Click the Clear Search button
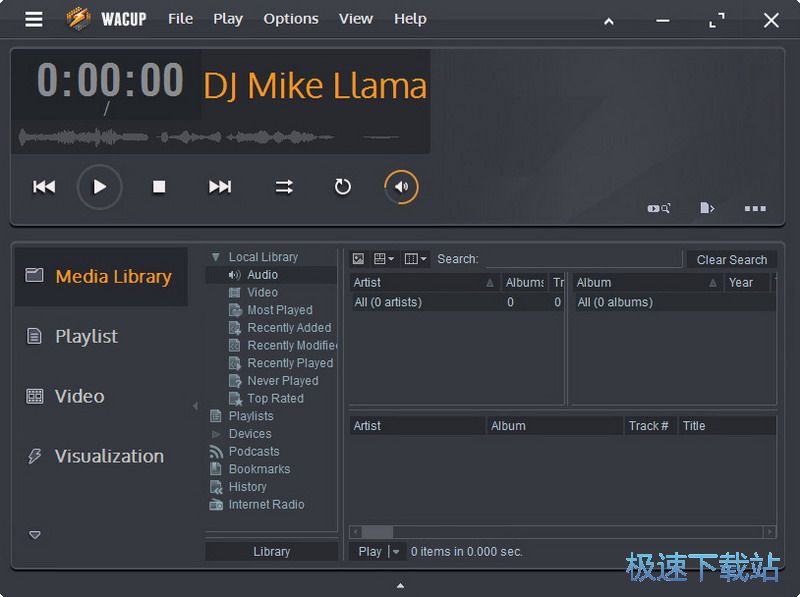 [x=731, y=260]
